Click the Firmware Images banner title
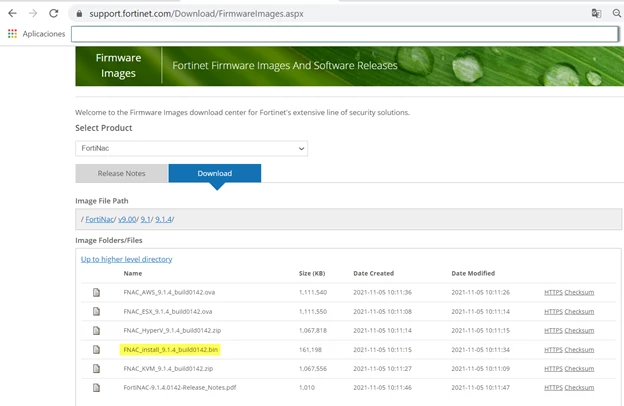Viewport: 624px width, 406px height. tap(118, 66)
